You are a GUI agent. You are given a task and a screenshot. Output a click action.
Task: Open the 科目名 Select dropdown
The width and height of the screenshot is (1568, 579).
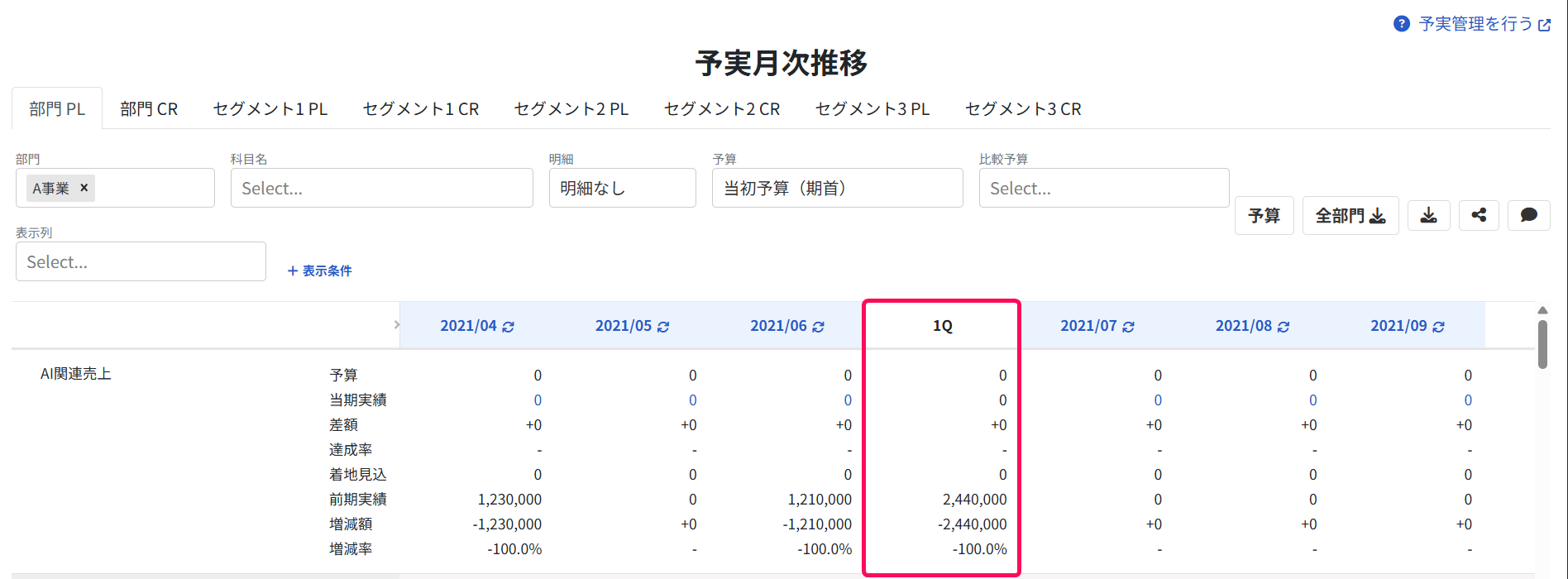[381, 188]
